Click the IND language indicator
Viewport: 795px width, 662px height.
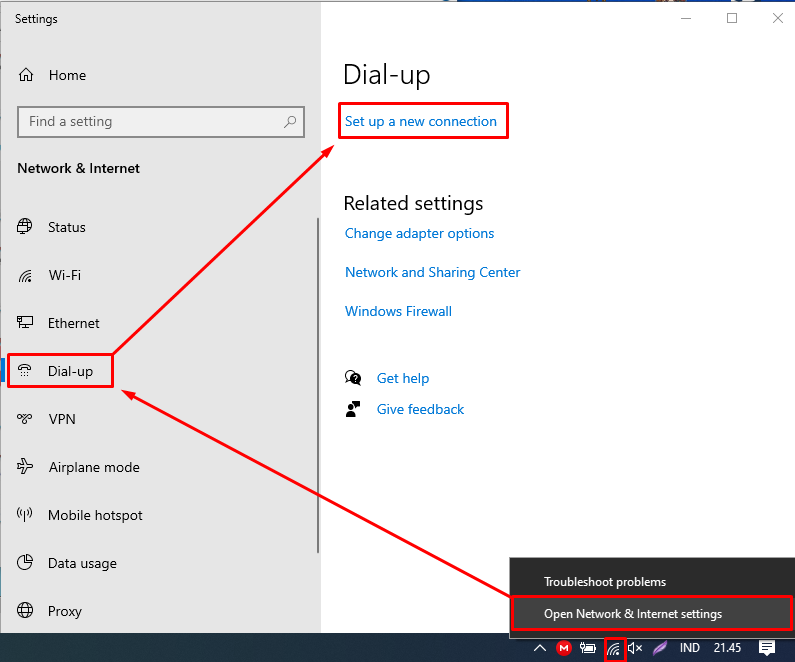[x=690, y=648]
